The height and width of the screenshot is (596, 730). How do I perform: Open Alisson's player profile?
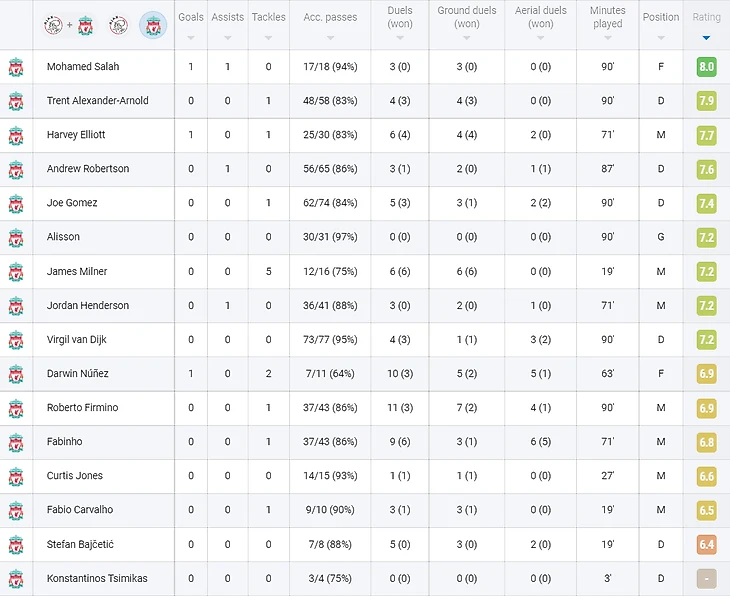point(63,237)
